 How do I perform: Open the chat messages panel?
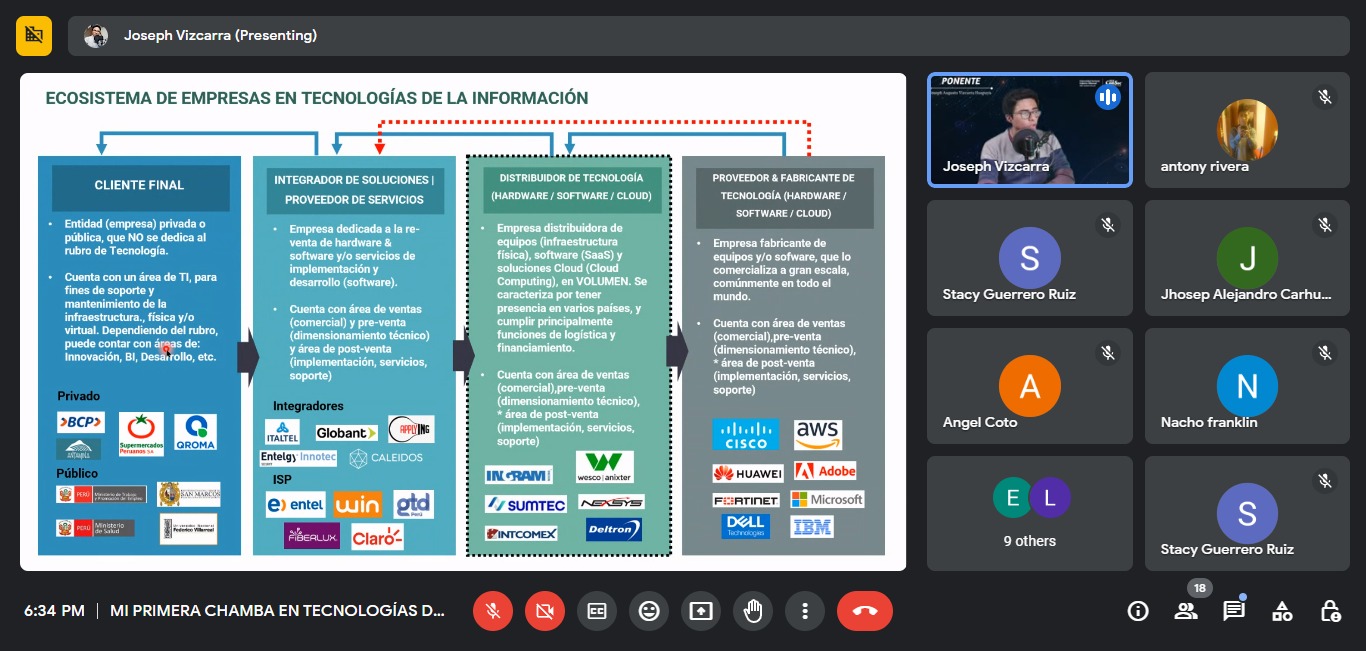pos(1234,611)
